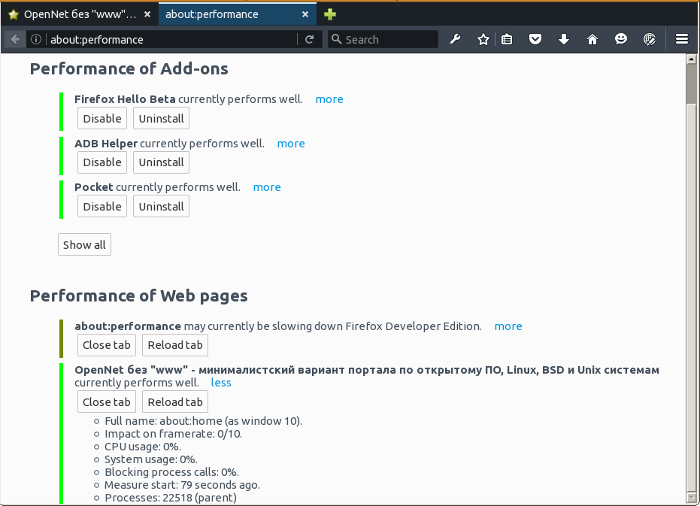The image size is (700, 506).
Task: Uninstall the ADB Helper add-on
Action: click(161, 162)
